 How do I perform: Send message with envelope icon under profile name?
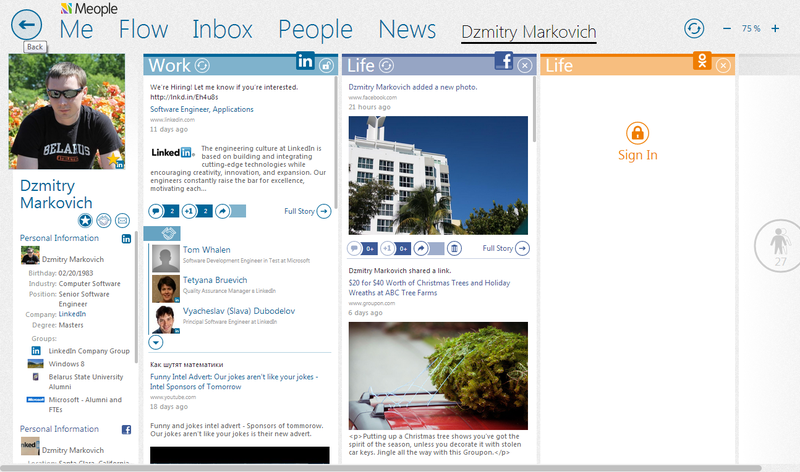[122, 220]
